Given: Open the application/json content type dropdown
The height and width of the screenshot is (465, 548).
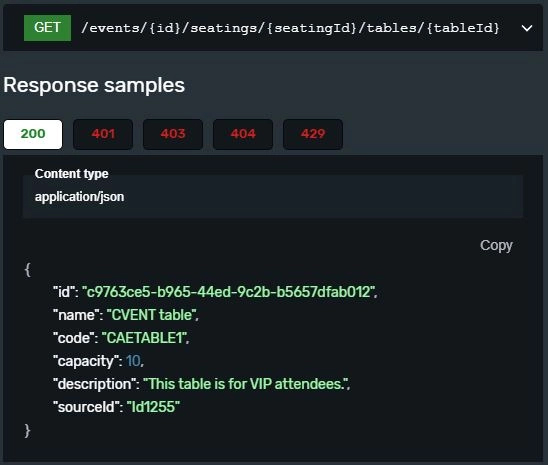Looking at the screenshot, I should point(273,197).
